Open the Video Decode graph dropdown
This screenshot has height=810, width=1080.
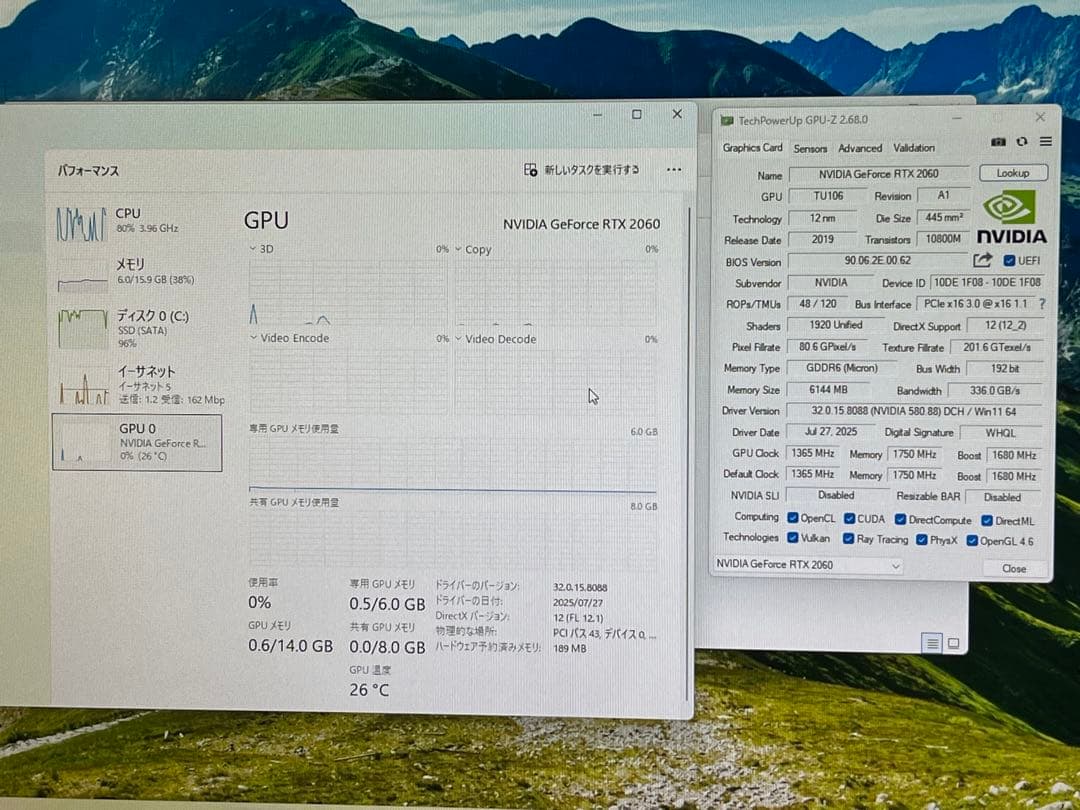(457, 339)
